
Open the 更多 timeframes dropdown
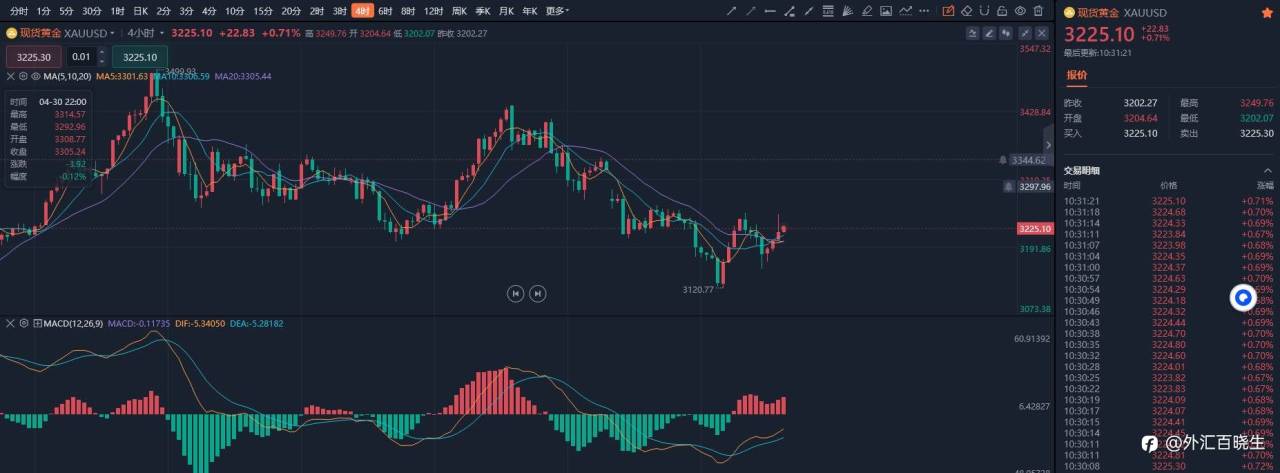click(558, 11)
